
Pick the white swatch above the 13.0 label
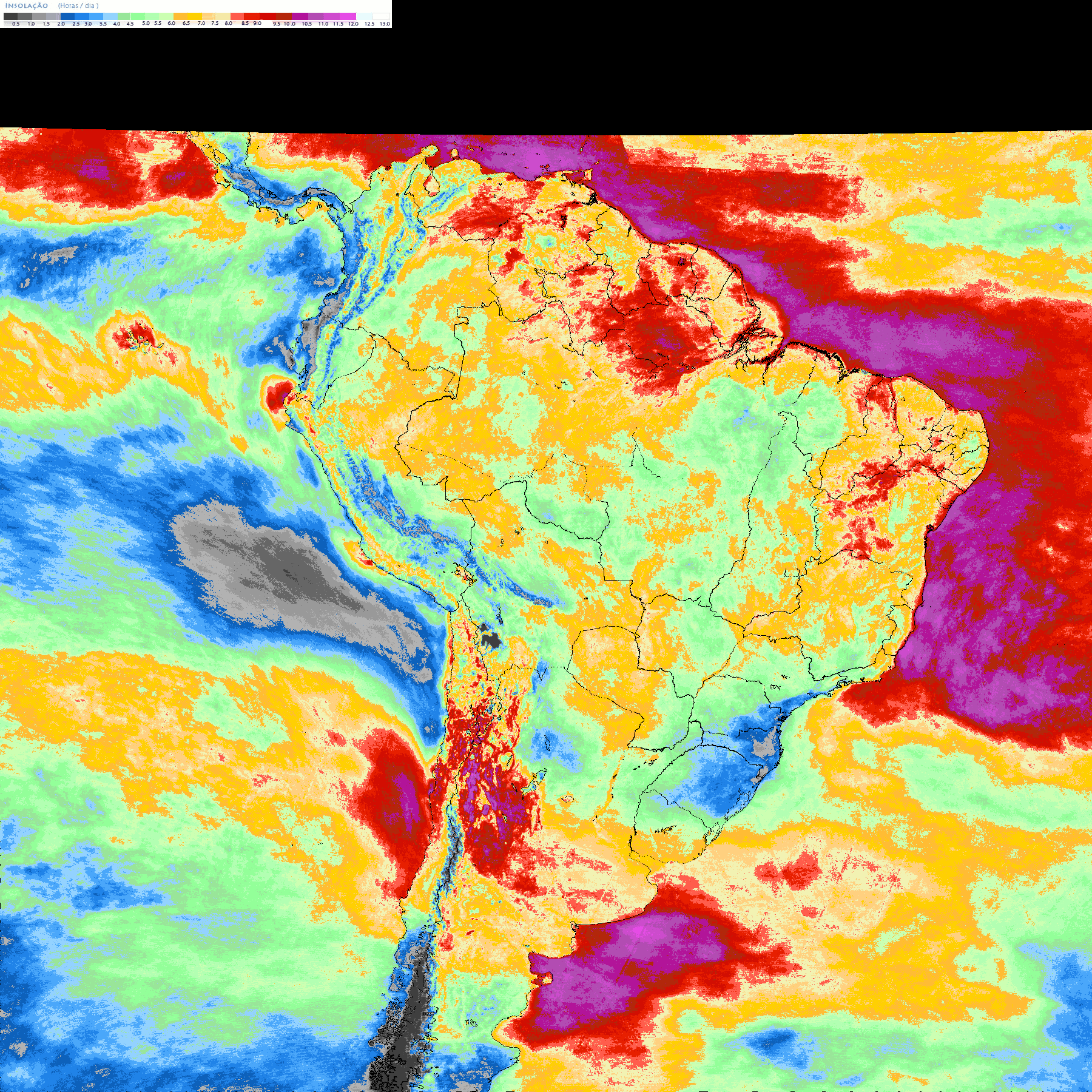tap(381, 16)
